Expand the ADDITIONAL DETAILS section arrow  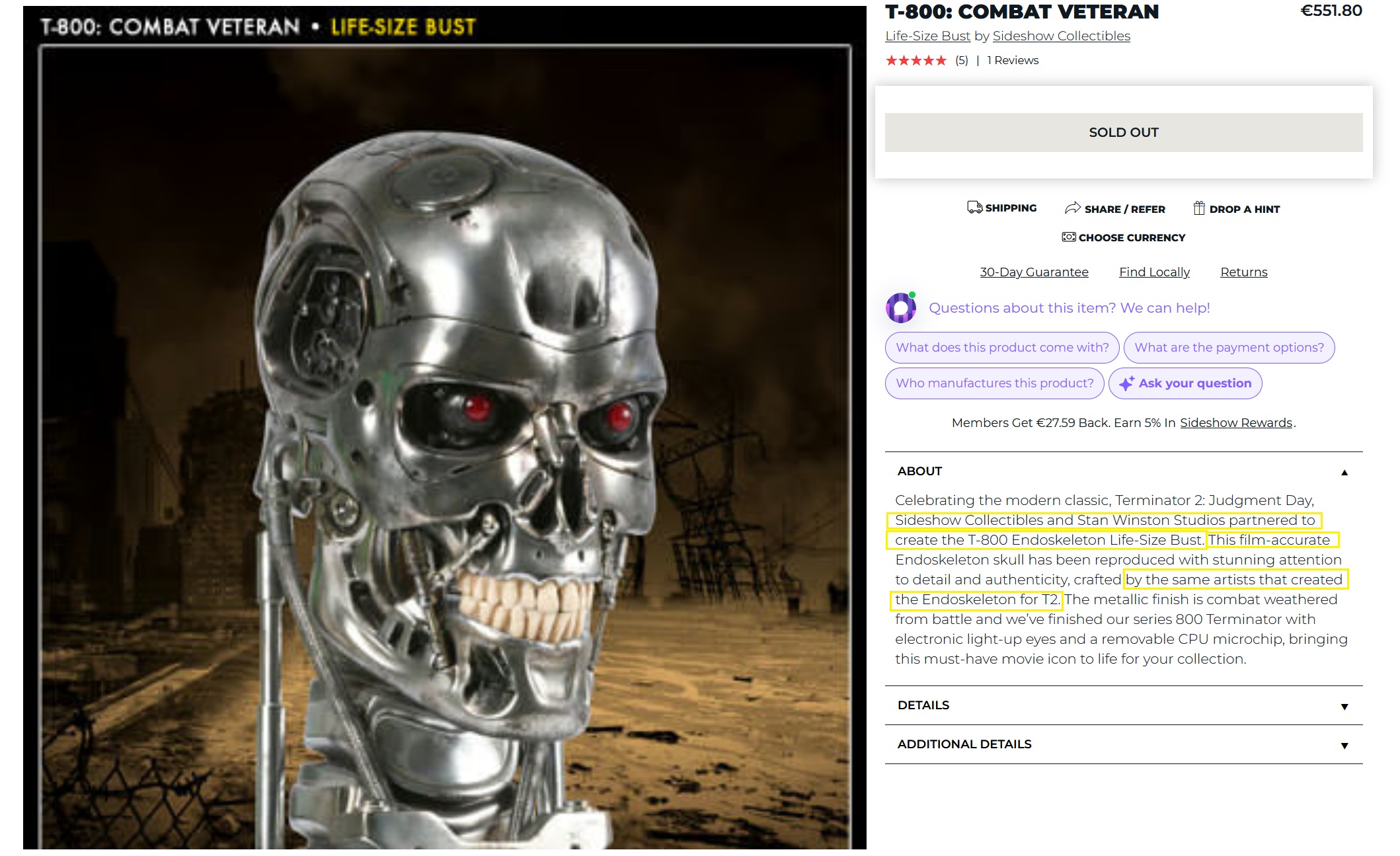pyautogui.click(x=1344, y=745)
